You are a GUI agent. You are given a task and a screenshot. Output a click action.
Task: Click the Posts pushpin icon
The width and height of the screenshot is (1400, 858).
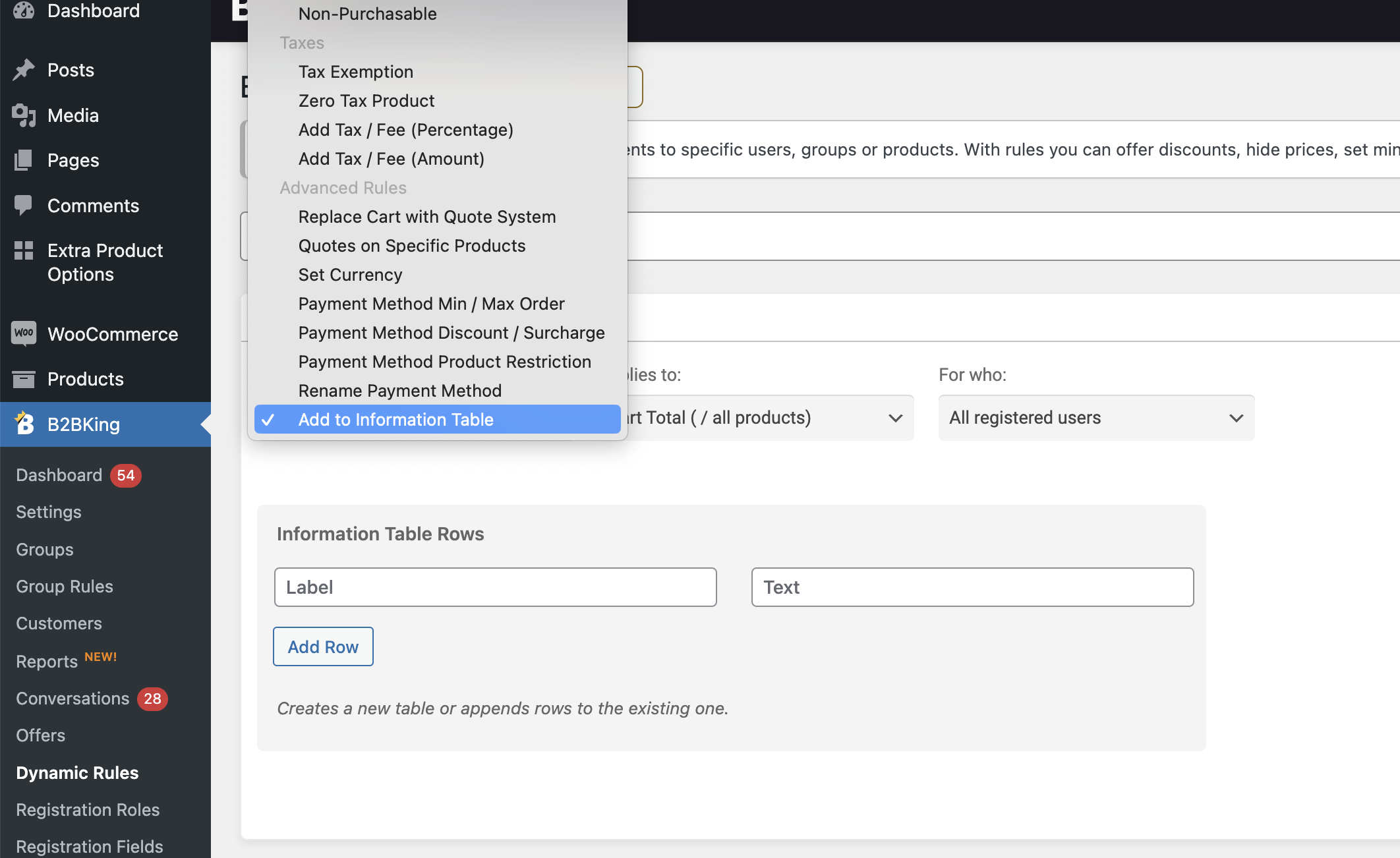tap(24, 70)
